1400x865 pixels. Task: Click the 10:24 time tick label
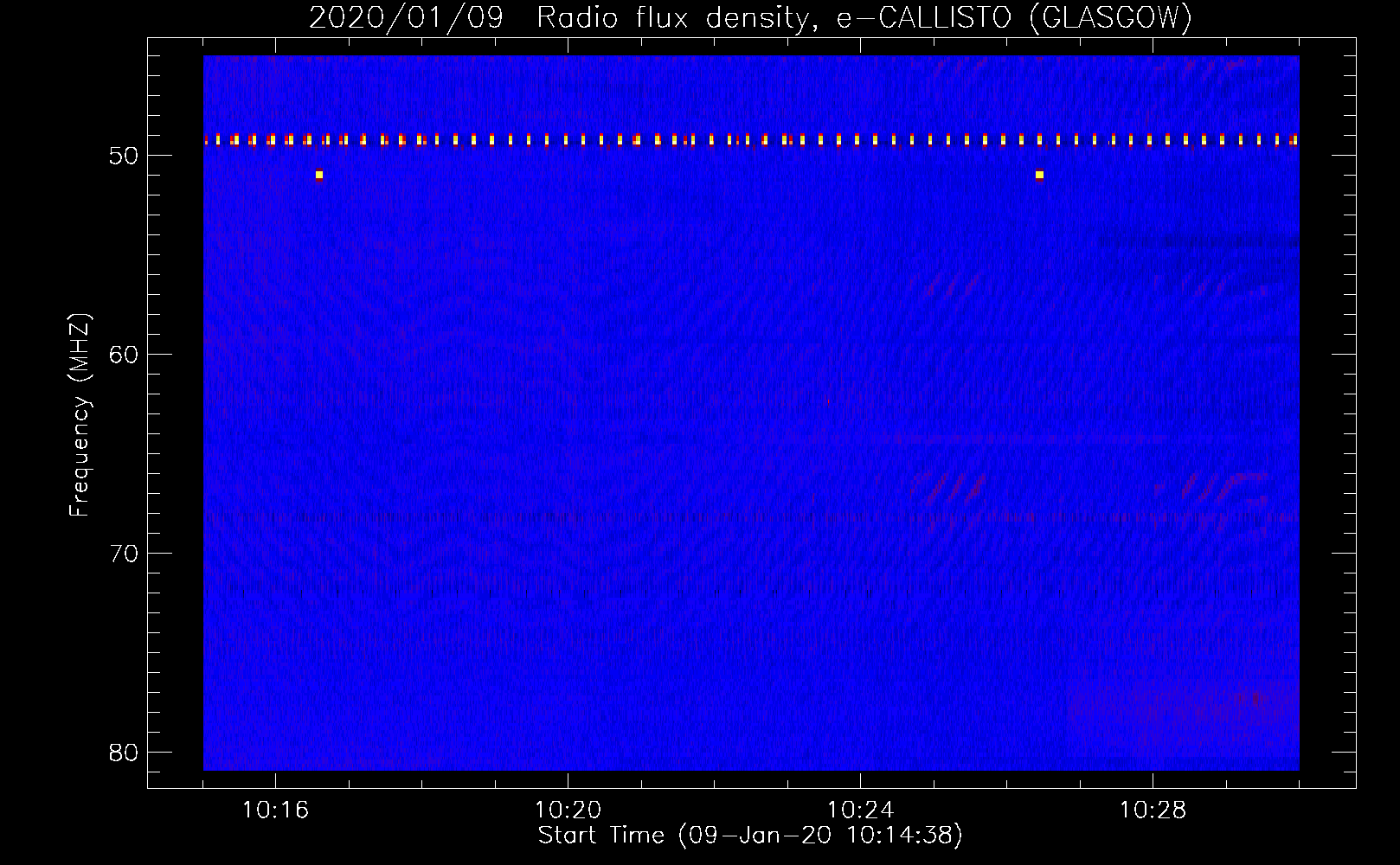[860, 811]
